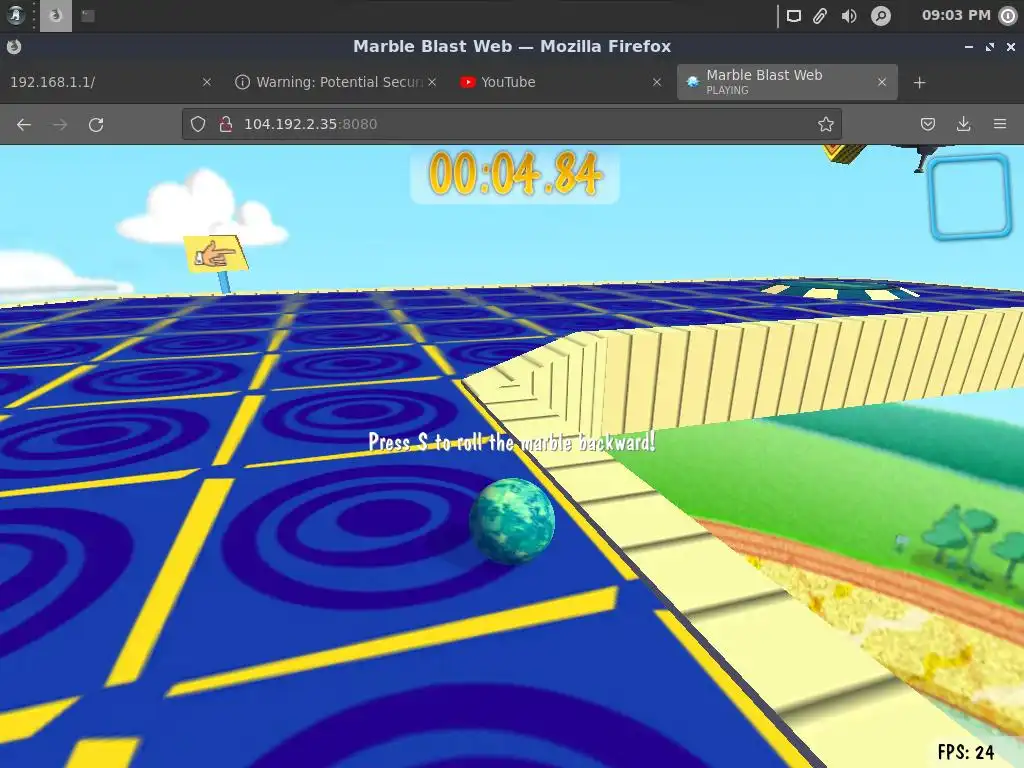Open the system application menu icon
The width and height of the screenshot is (1024, 768).
(x=16, y=15)
